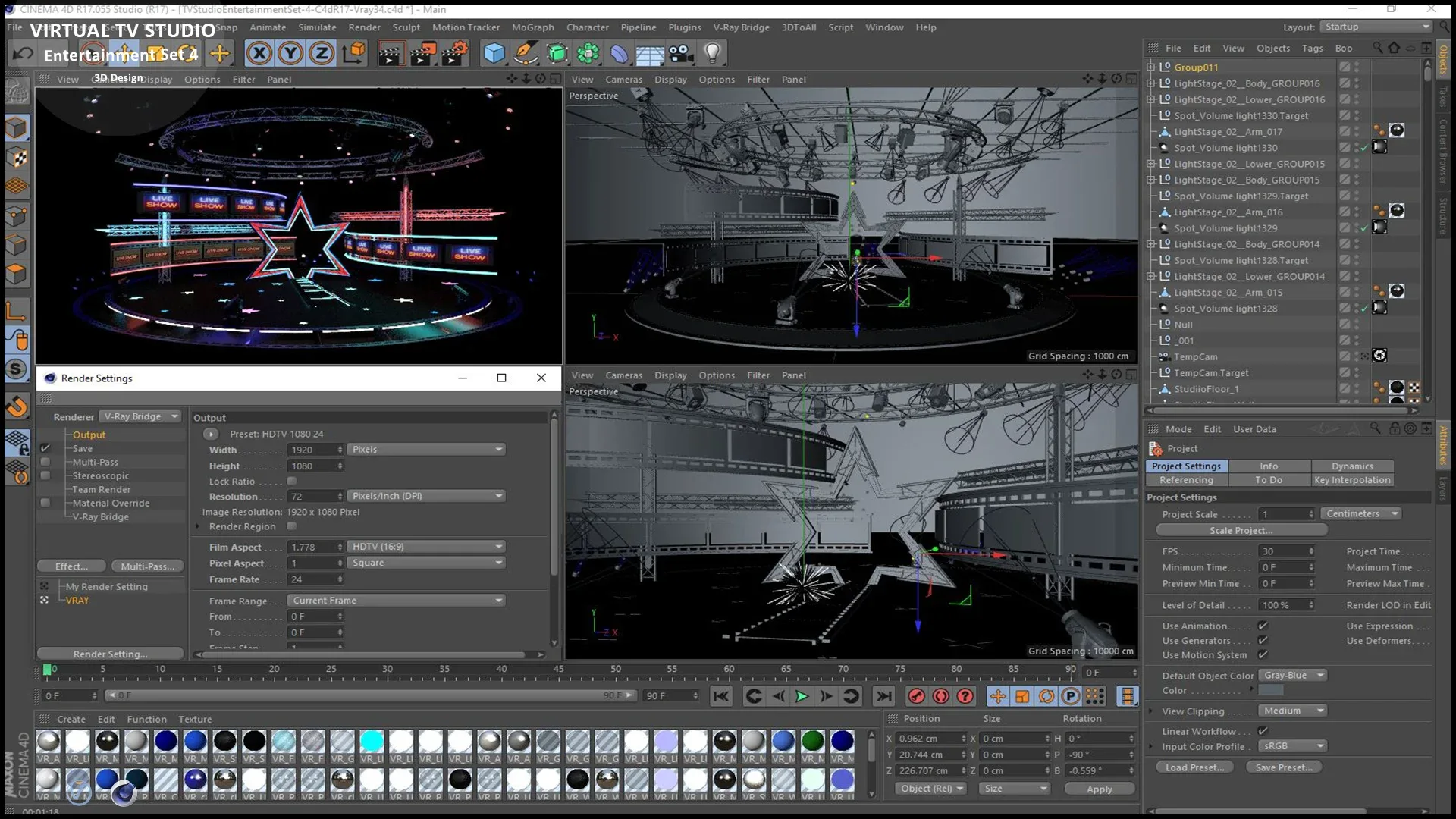Click the Scale Project button

point(1241,530)
